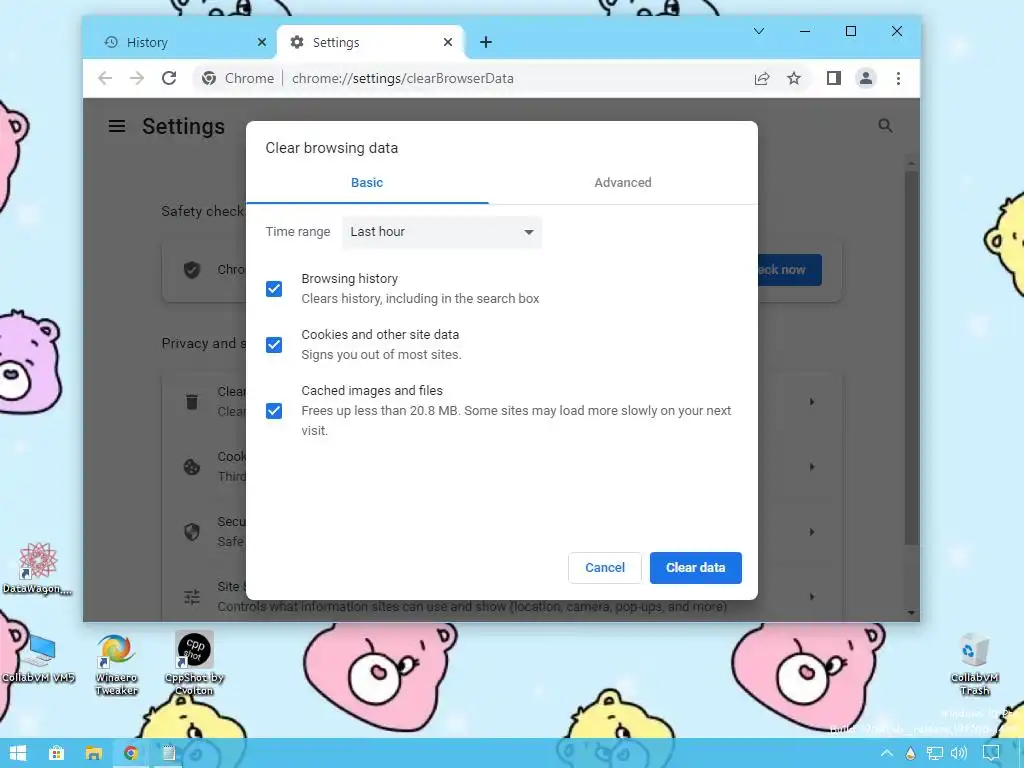
Task: Open the Chrome three-dot menu
Action: pyautogui.click(x=899, y=78)
